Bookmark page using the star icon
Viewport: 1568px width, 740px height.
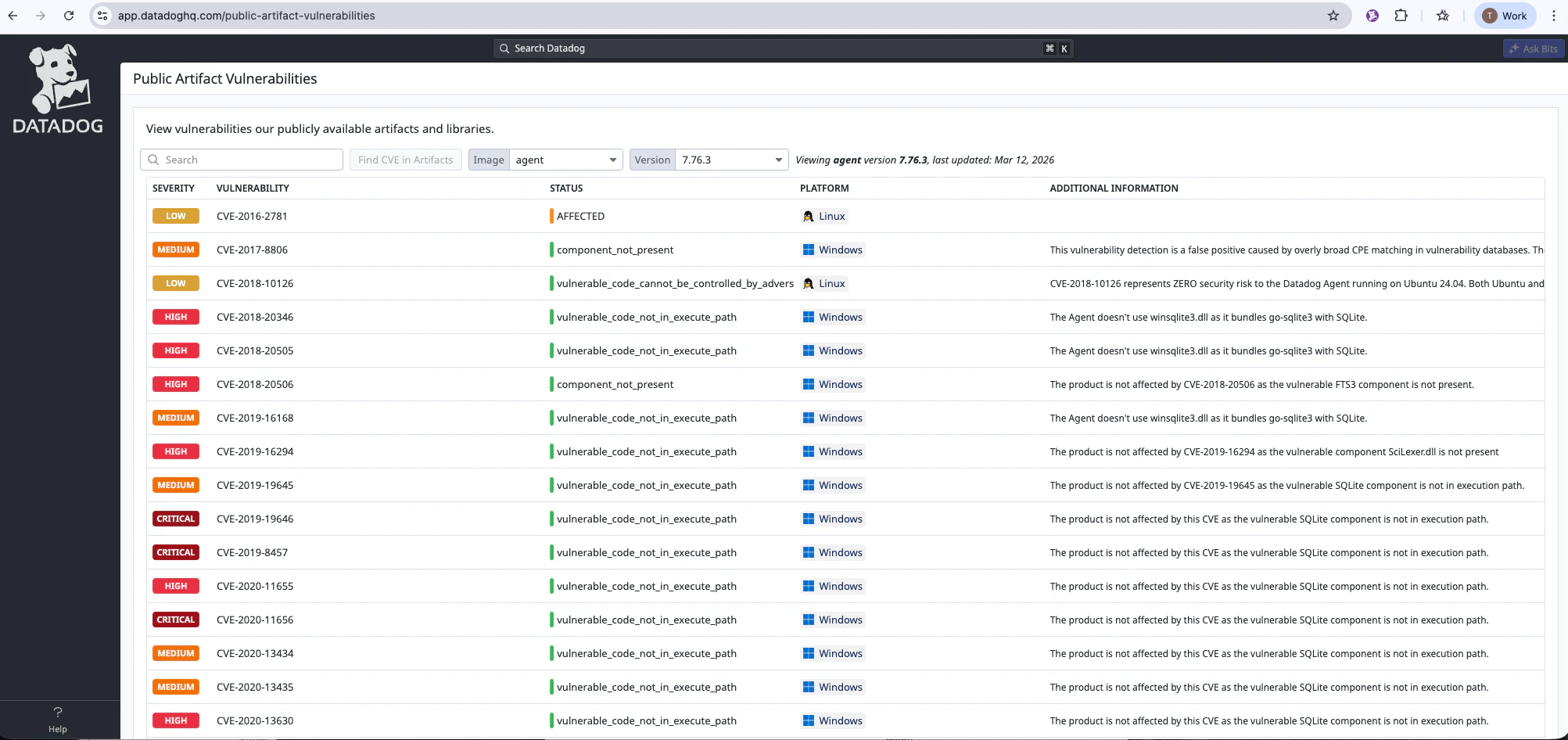pyautogui.click(x=1333, y=16)
